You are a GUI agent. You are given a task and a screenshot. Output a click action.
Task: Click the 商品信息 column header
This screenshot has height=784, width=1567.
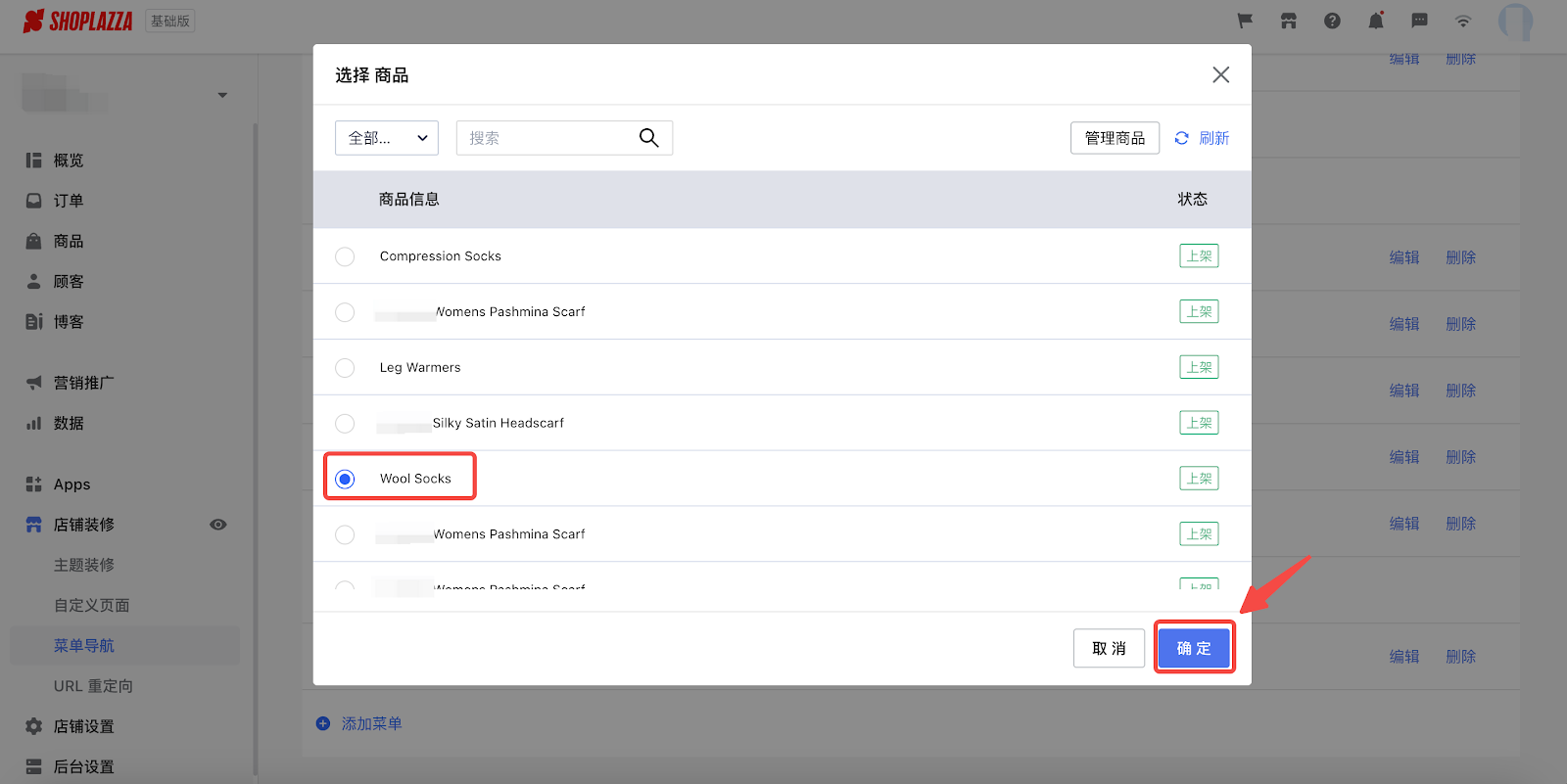click(409, 200)
